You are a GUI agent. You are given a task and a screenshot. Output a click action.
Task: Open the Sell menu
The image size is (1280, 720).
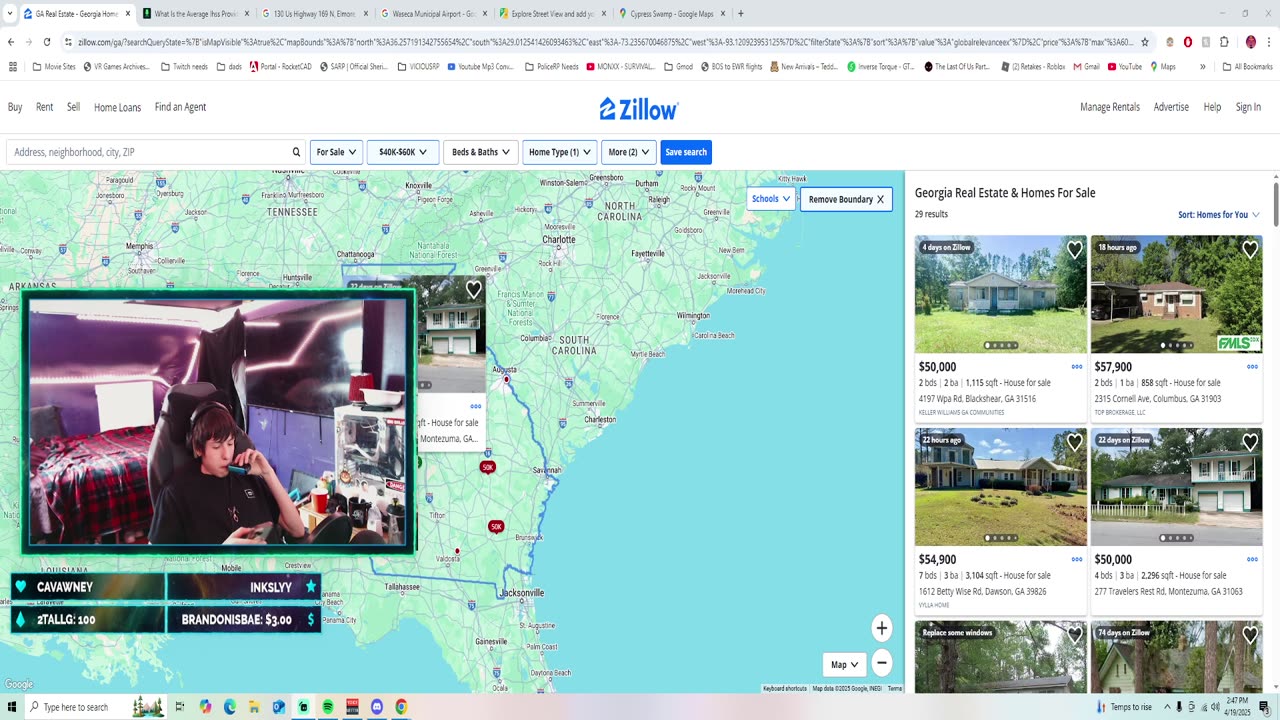(x=74, y=107)
